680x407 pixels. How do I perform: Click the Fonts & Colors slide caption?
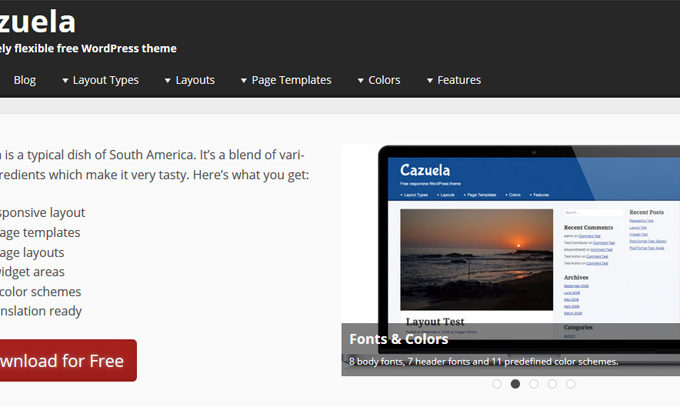(397, 338)
